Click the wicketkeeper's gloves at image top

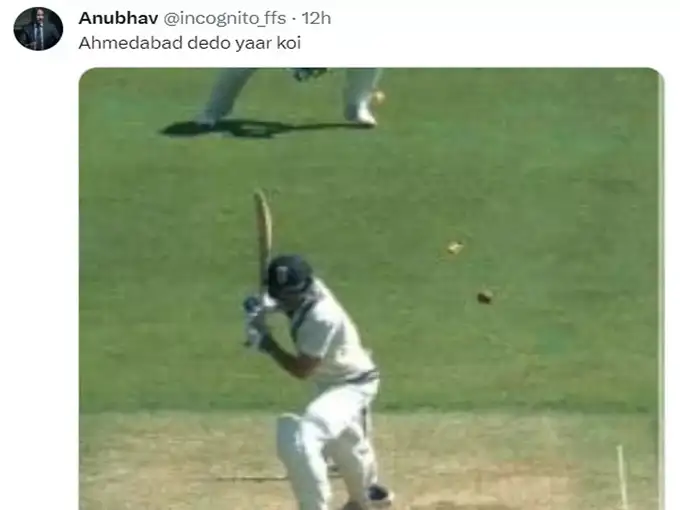309,74
